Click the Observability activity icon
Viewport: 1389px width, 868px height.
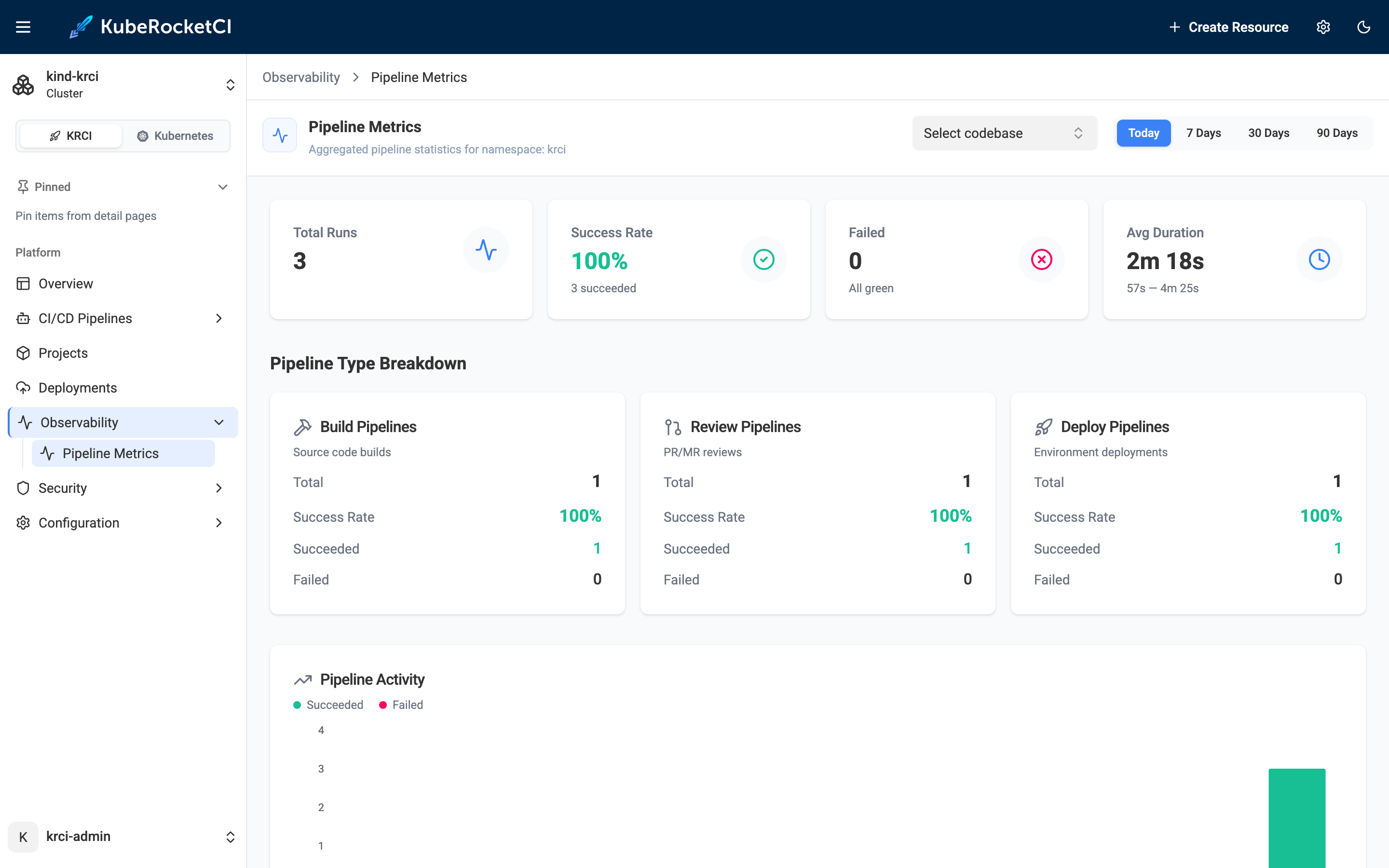coord(25,422)
